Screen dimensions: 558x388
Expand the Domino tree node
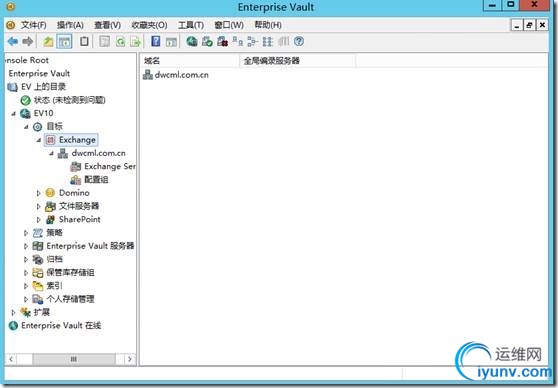coord(39,193)
